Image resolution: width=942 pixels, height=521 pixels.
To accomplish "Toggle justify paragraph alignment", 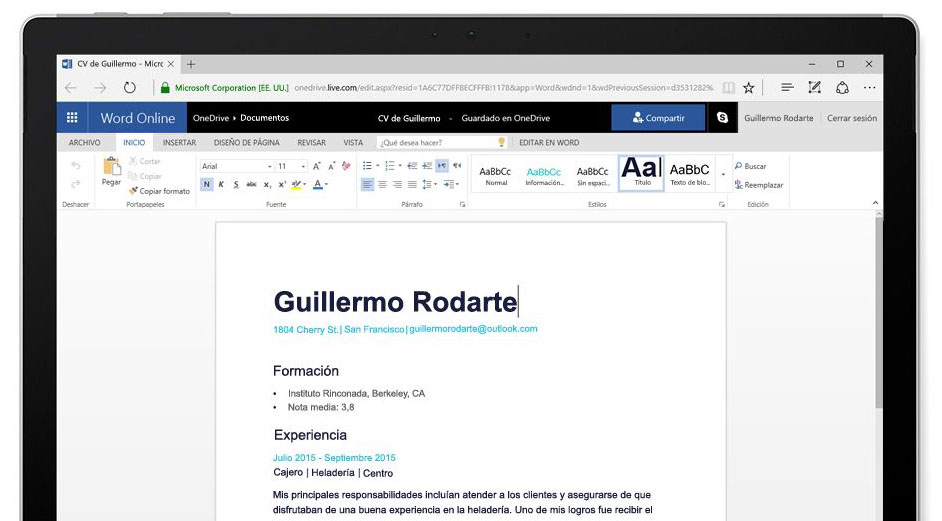I will click(x=412, y=184).
